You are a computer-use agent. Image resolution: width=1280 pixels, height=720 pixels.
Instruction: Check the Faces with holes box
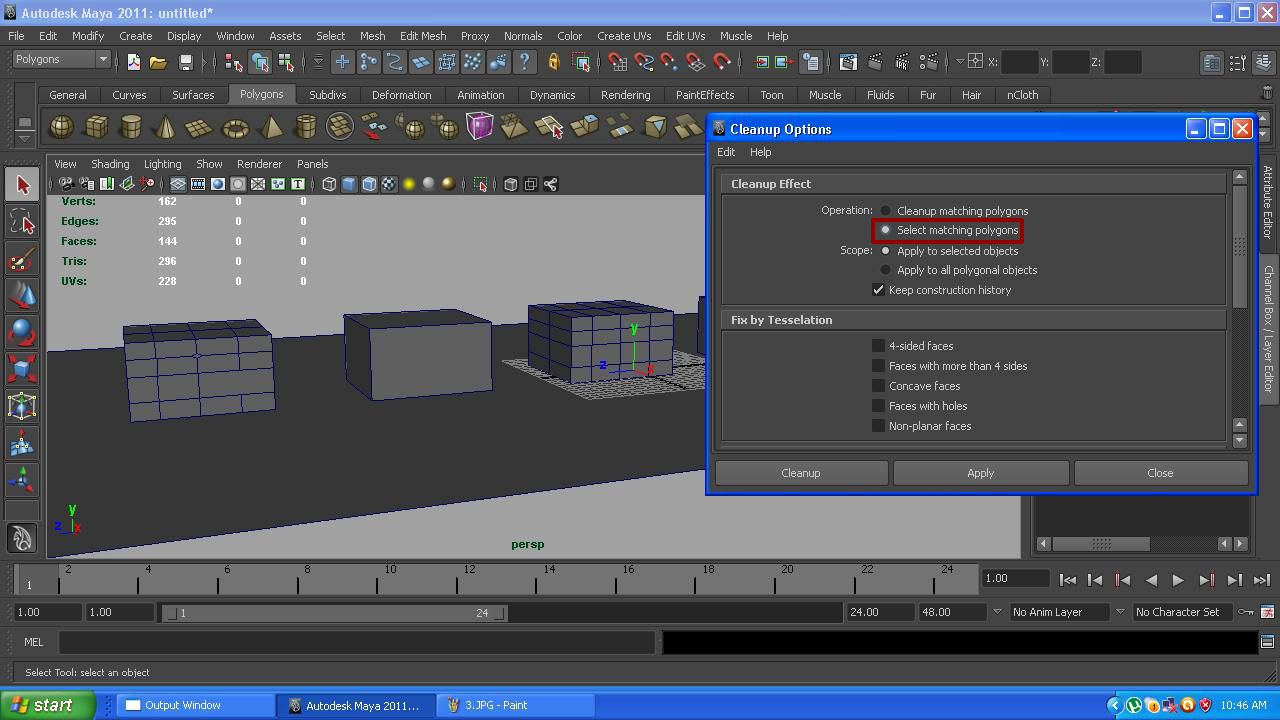pyautogui.click(x=878, y=406)
